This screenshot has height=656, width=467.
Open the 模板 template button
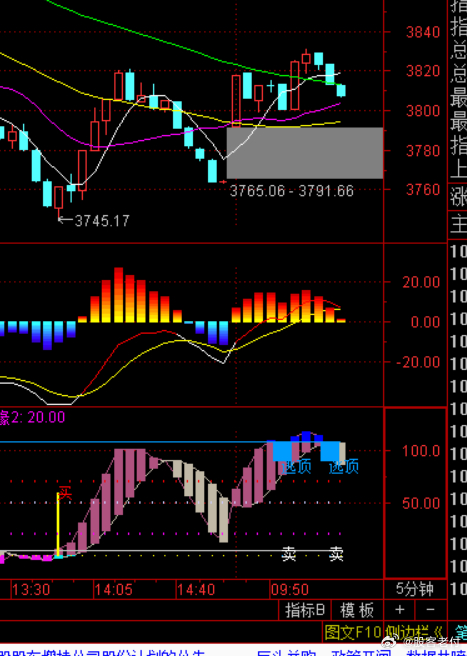pos(357,610)
